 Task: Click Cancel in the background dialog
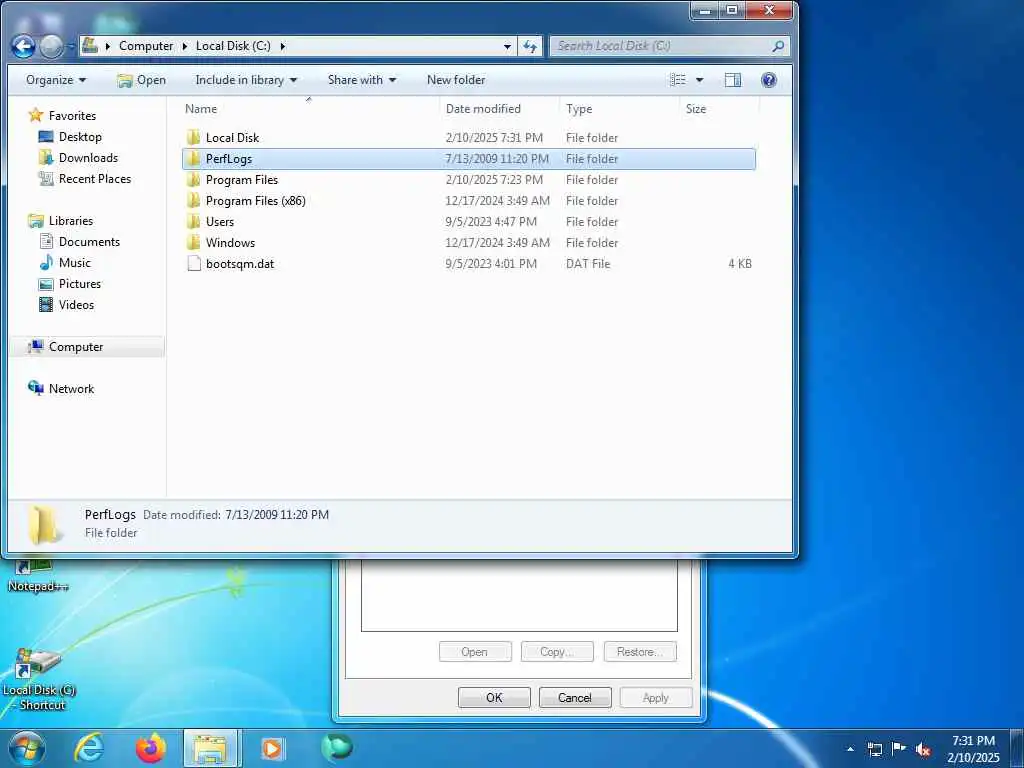point(575,697)
